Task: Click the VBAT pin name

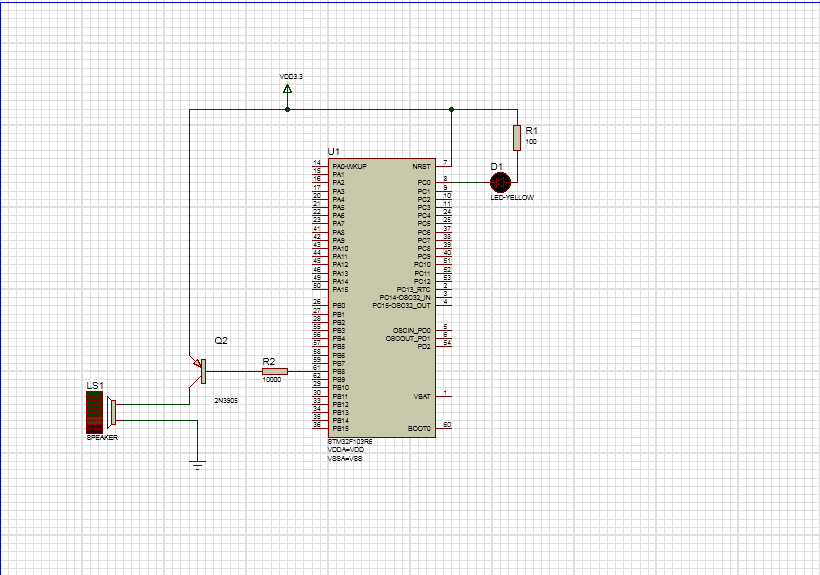Action: 422,396
